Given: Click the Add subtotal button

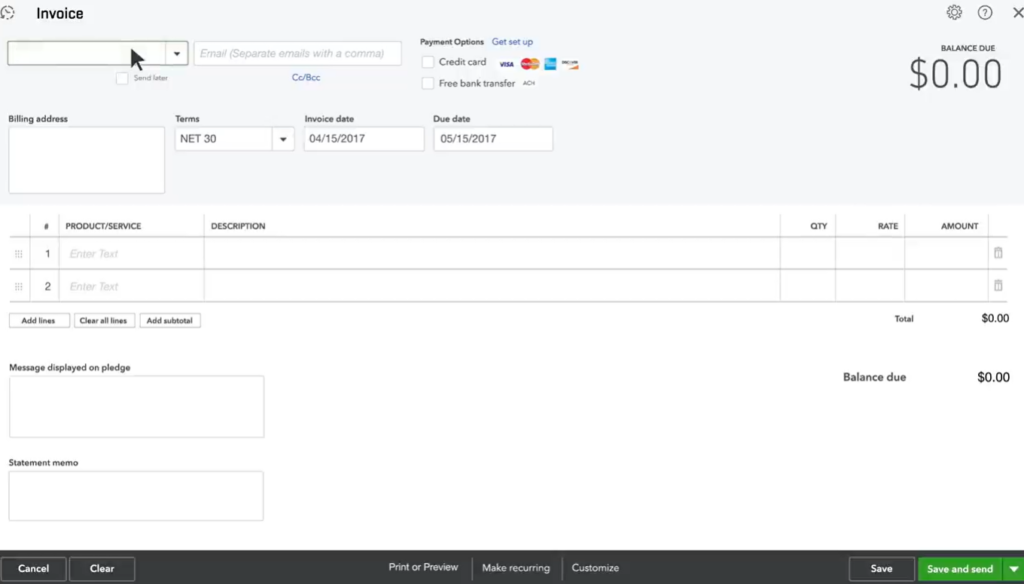Looking at the screenshot, I should (170, 320).
